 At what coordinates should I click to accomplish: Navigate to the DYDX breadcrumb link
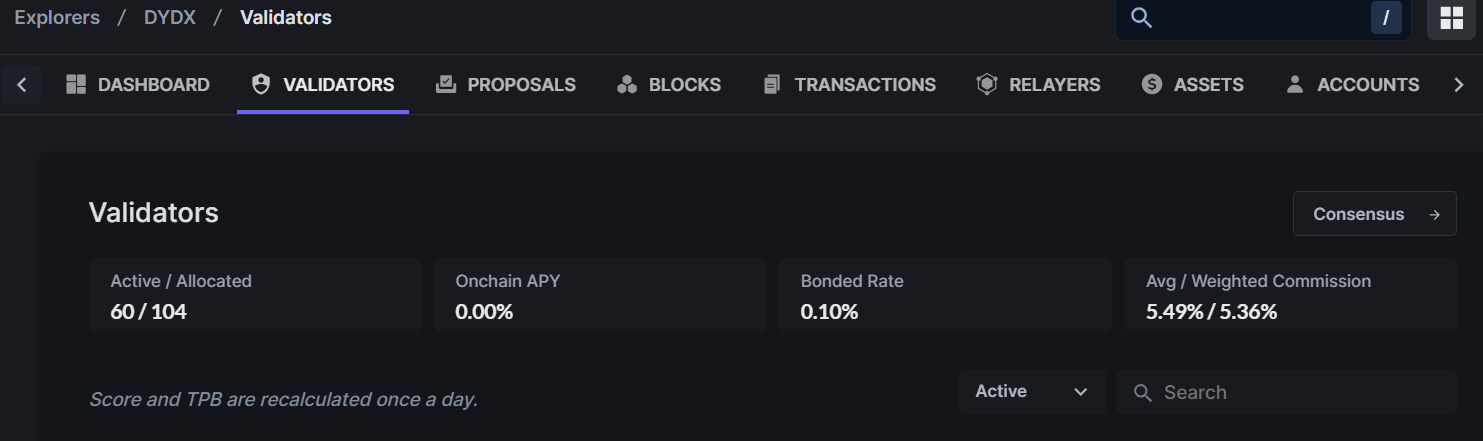170,18
